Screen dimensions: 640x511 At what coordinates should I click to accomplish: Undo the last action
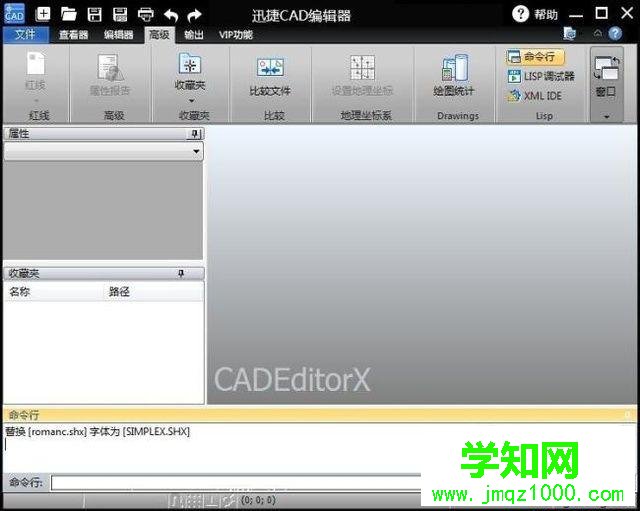coord(171,16)
